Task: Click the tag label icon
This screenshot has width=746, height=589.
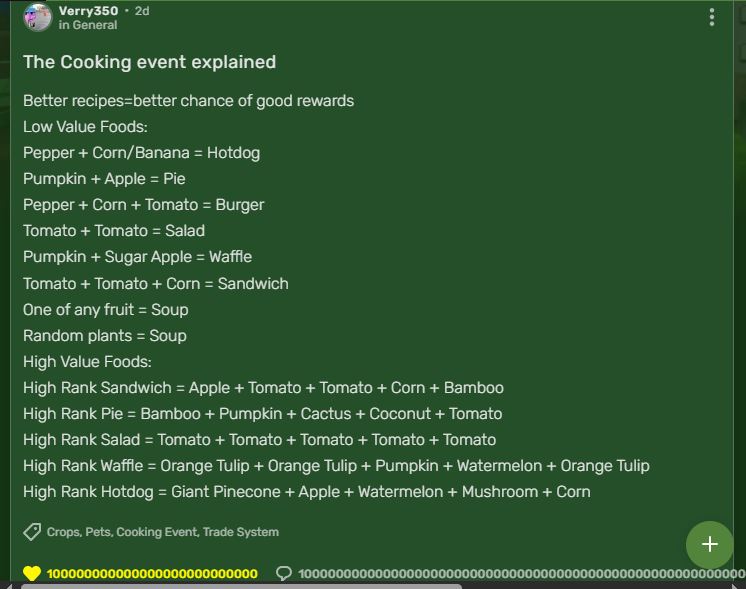Action: point(32,532)
